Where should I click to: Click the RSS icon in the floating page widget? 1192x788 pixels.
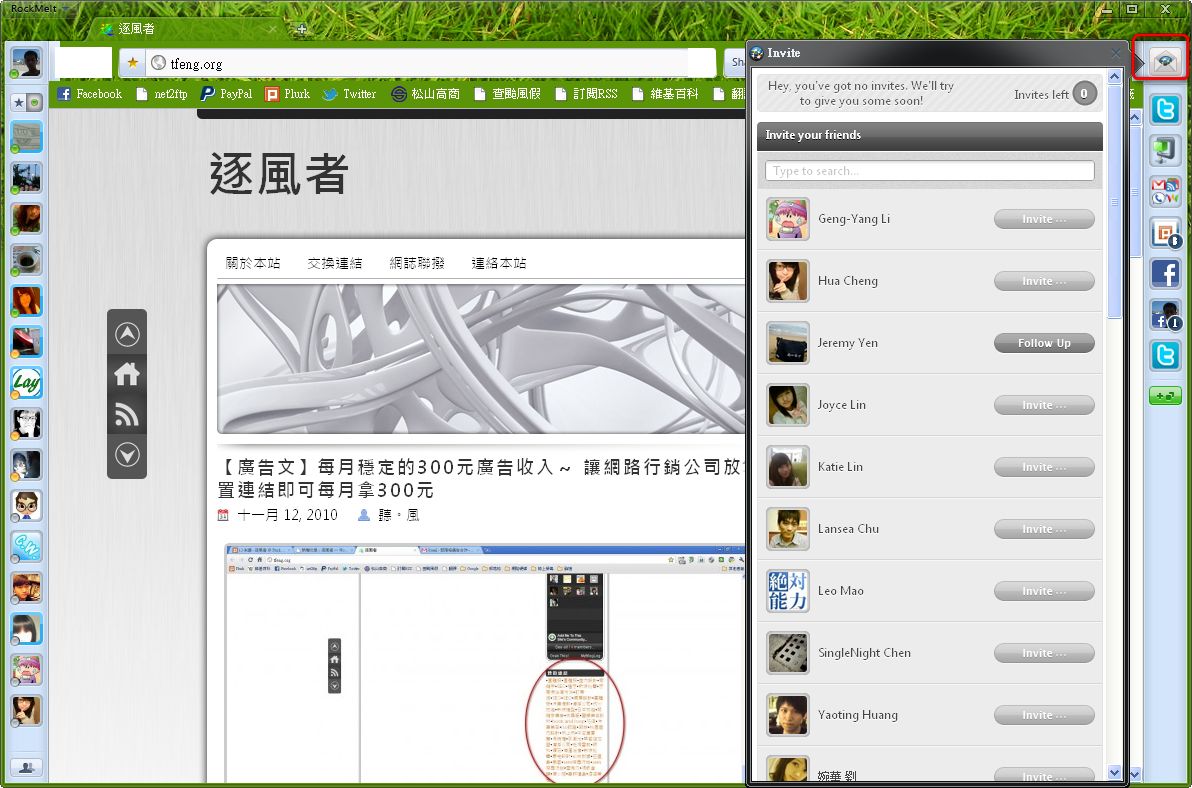127,415
